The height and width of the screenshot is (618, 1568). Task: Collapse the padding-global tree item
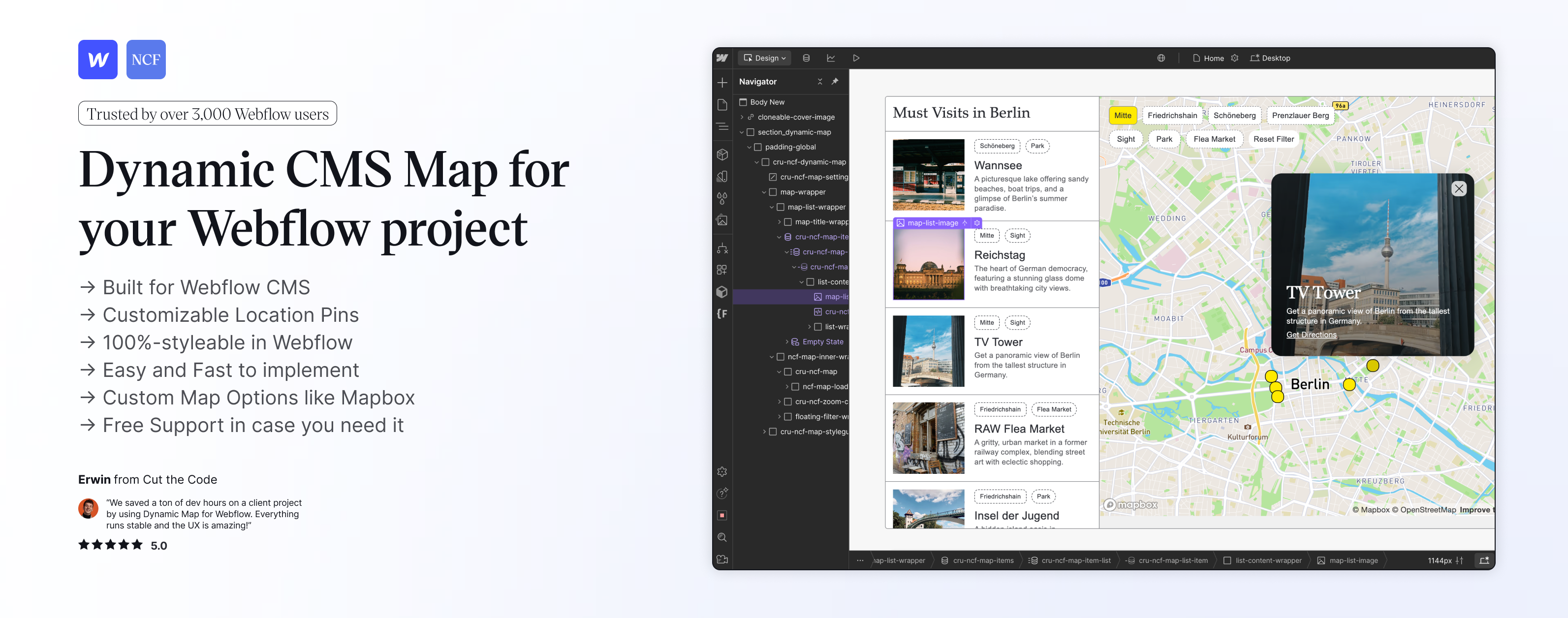750,147
